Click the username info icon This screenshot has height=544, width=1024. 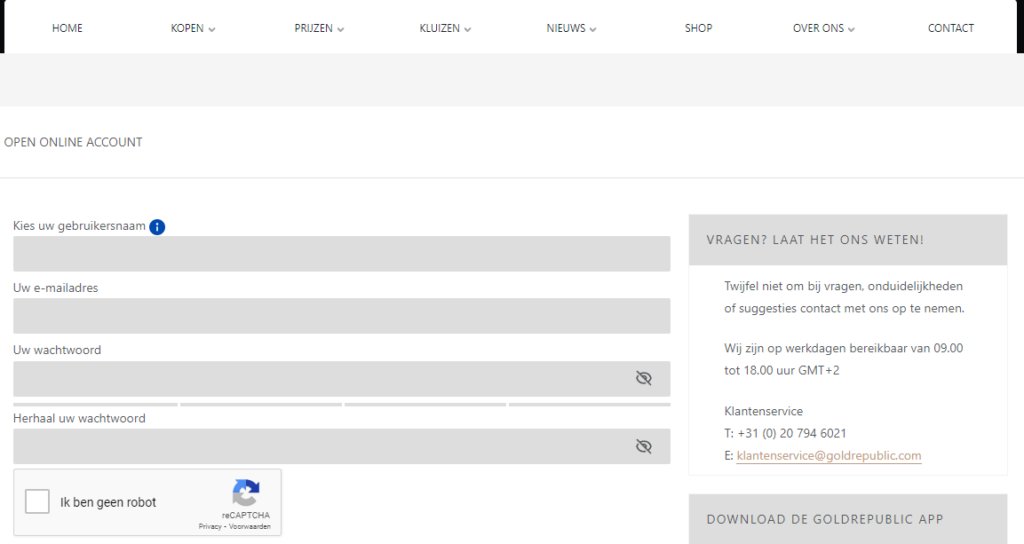click(157, 227)
